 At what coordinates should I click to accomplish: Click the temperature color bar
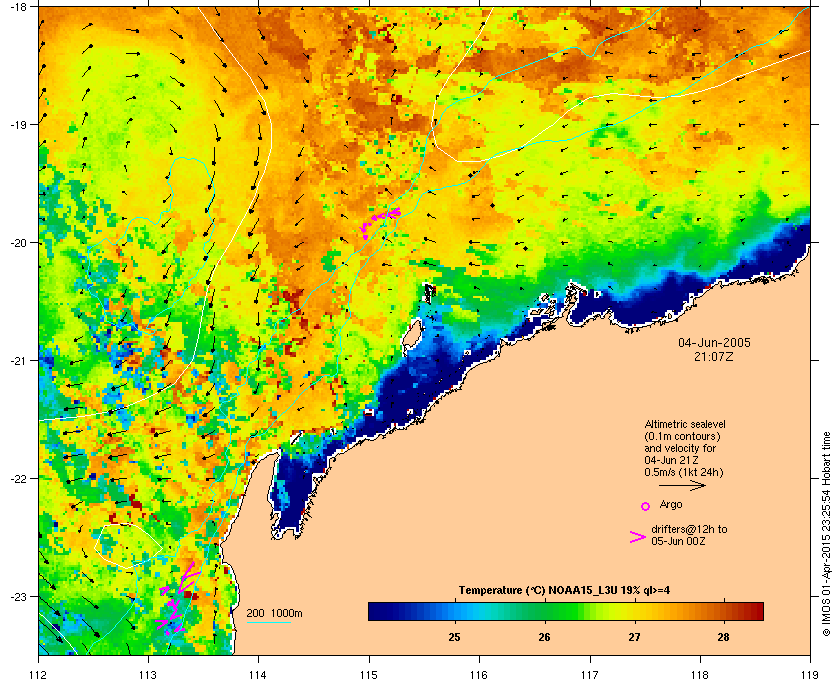coord(566,611)
